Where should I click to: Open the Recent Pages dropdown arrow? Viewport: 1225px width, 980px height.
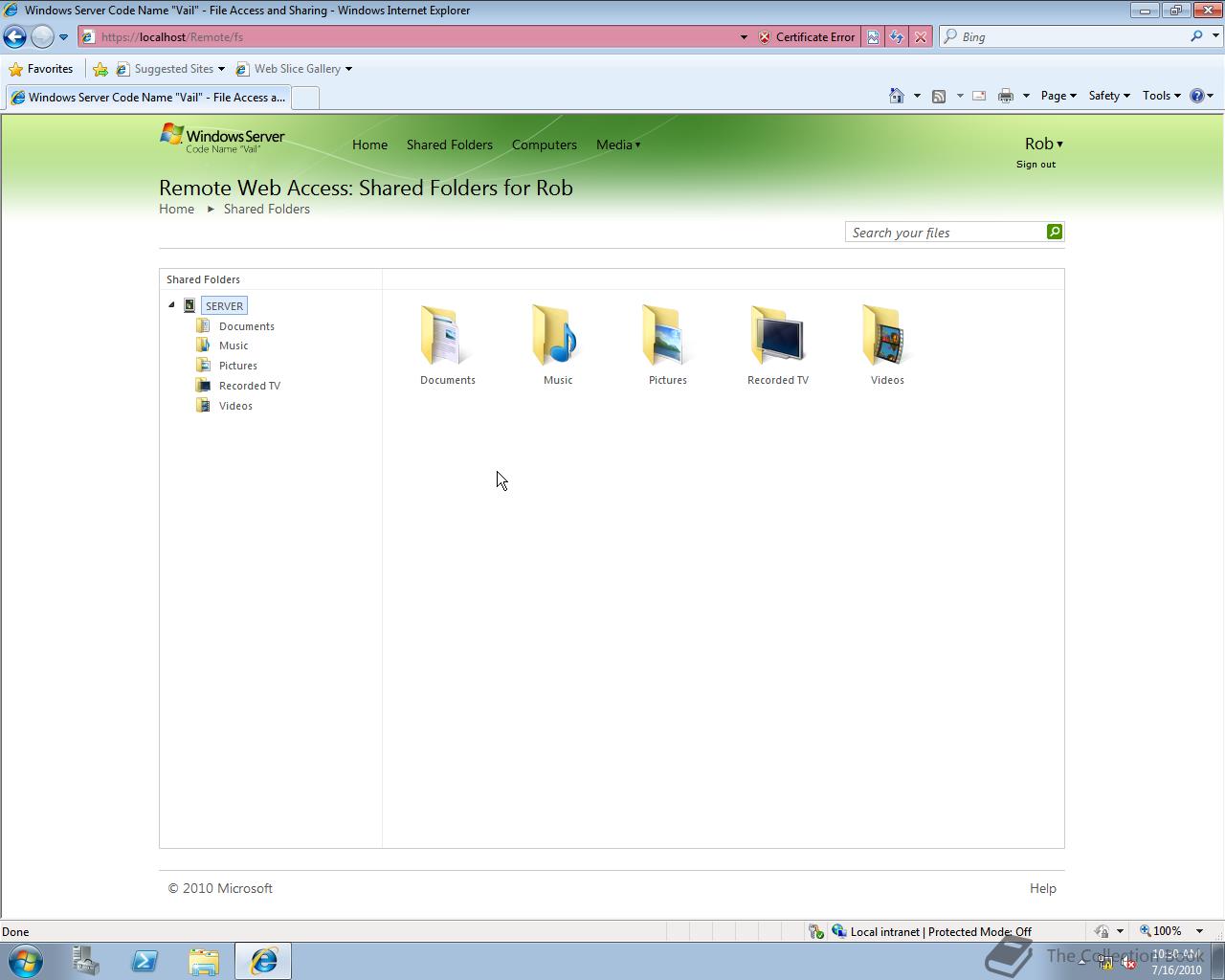pos(63,37)
